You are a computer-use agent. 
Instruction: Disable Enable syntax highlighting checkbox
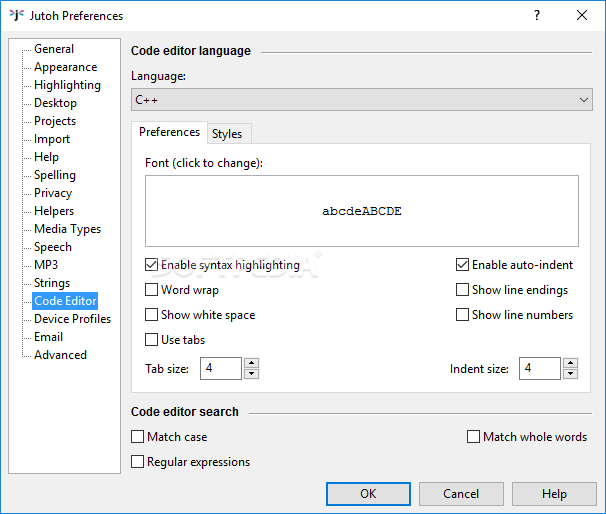pos(152,265)
